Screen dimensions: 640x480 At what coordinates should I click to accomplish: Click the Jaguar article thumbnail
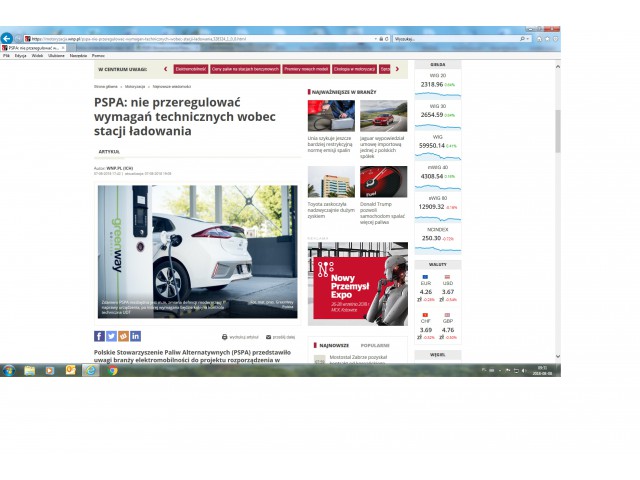pyautogui.click(x=383, y=116)
